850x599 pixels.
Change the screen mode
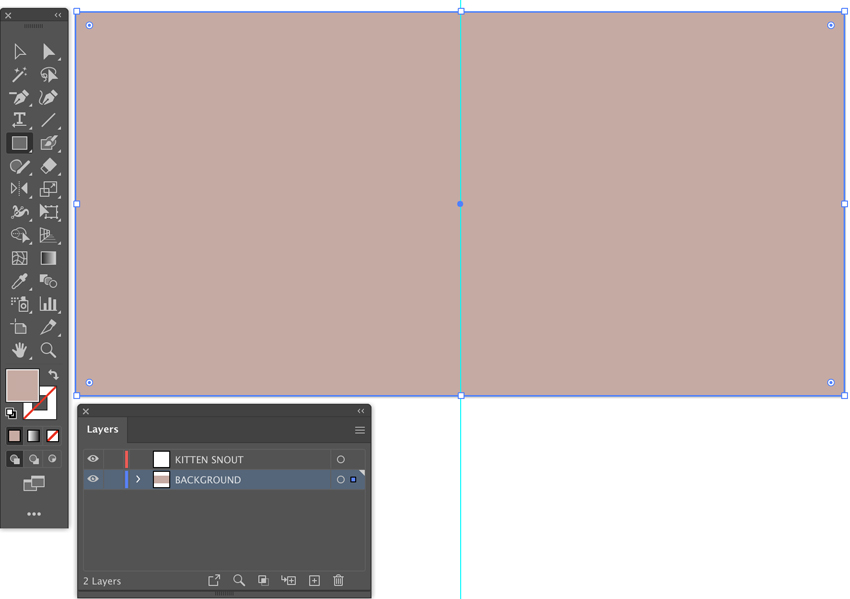coord(34,483)
